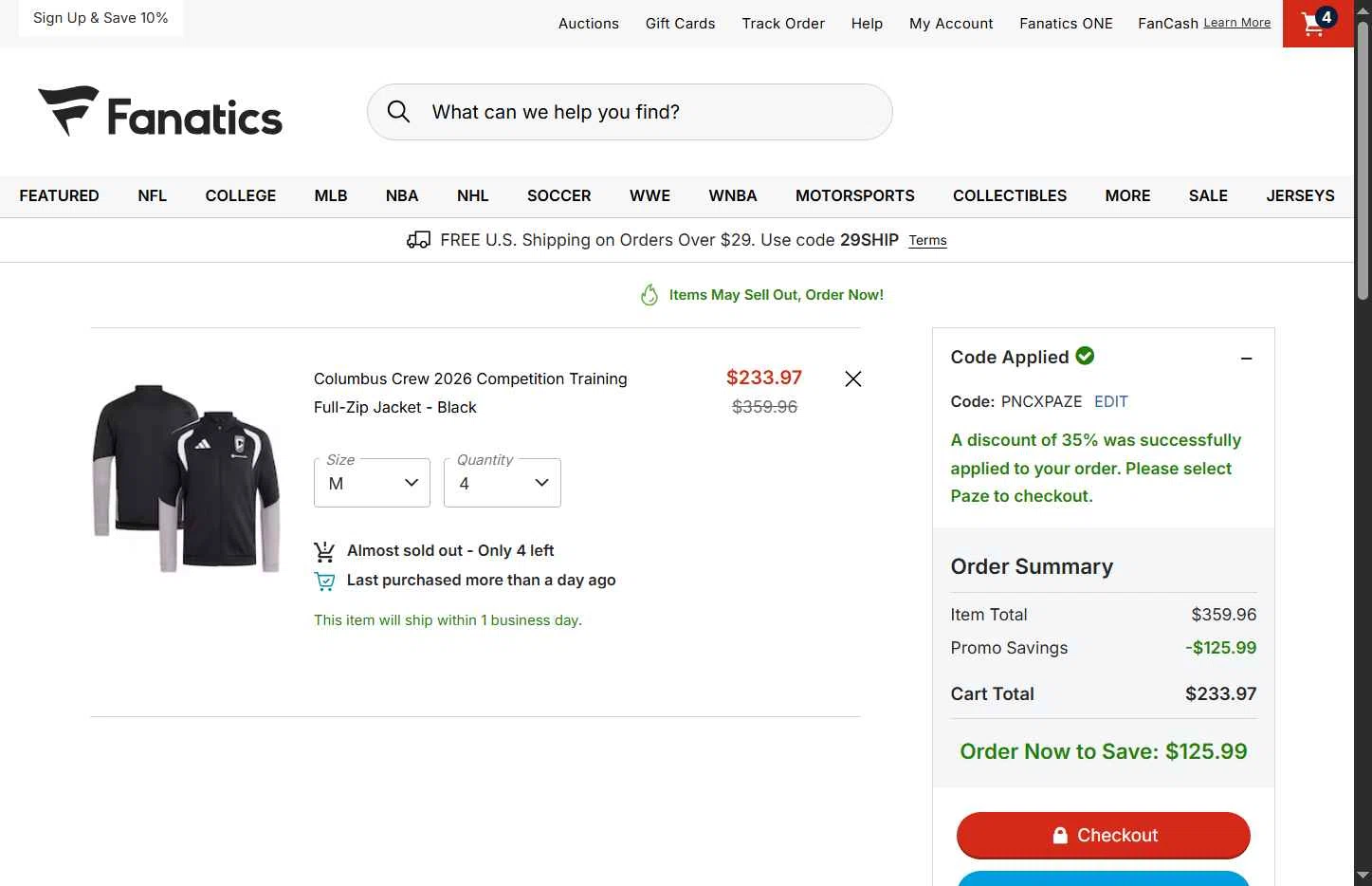This screenshot has height=886, width=1372.
Task: Click the shipping truck icon
Action: tap(418, 240)
